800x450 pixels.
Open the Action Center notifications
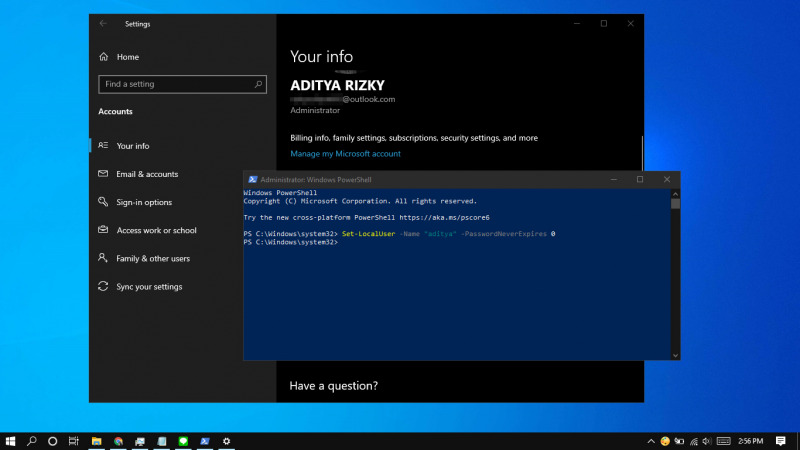click(781, 441)
